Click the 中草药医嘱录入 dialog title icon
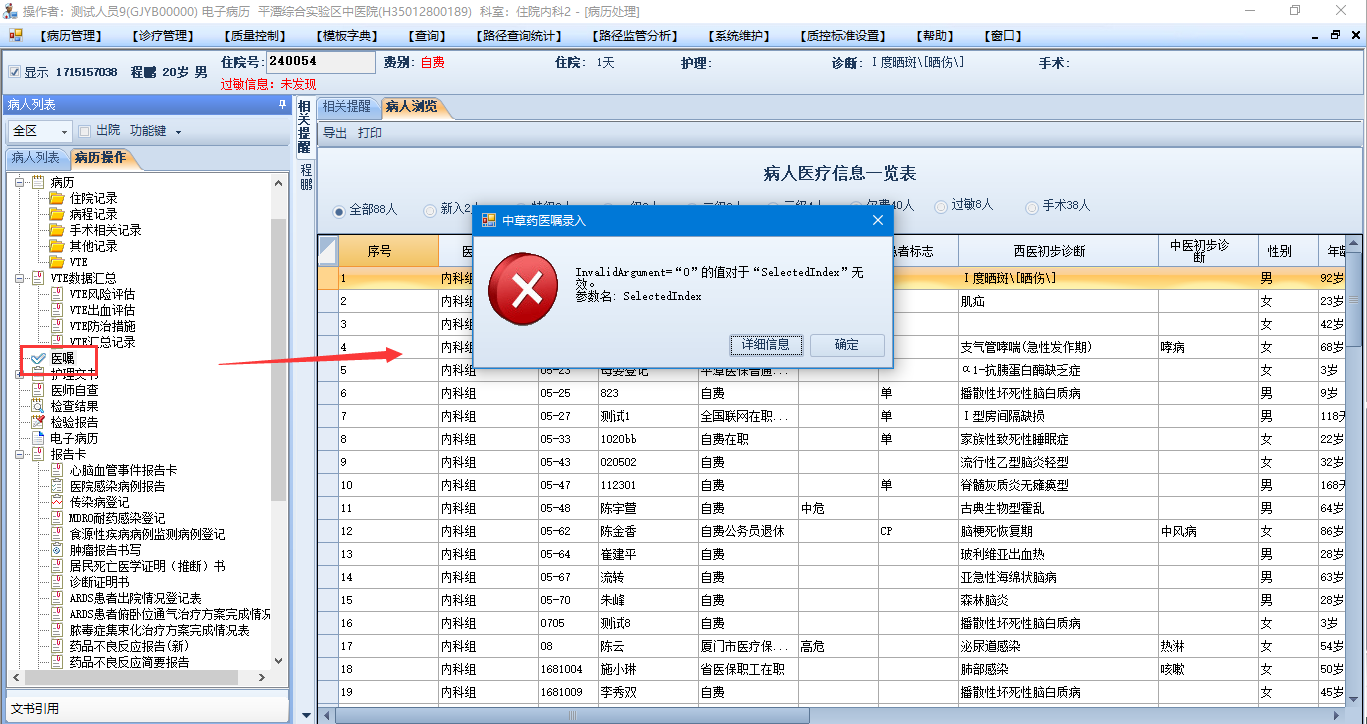The width and height of the screenshot is (1367, 724). pos(489,220)
